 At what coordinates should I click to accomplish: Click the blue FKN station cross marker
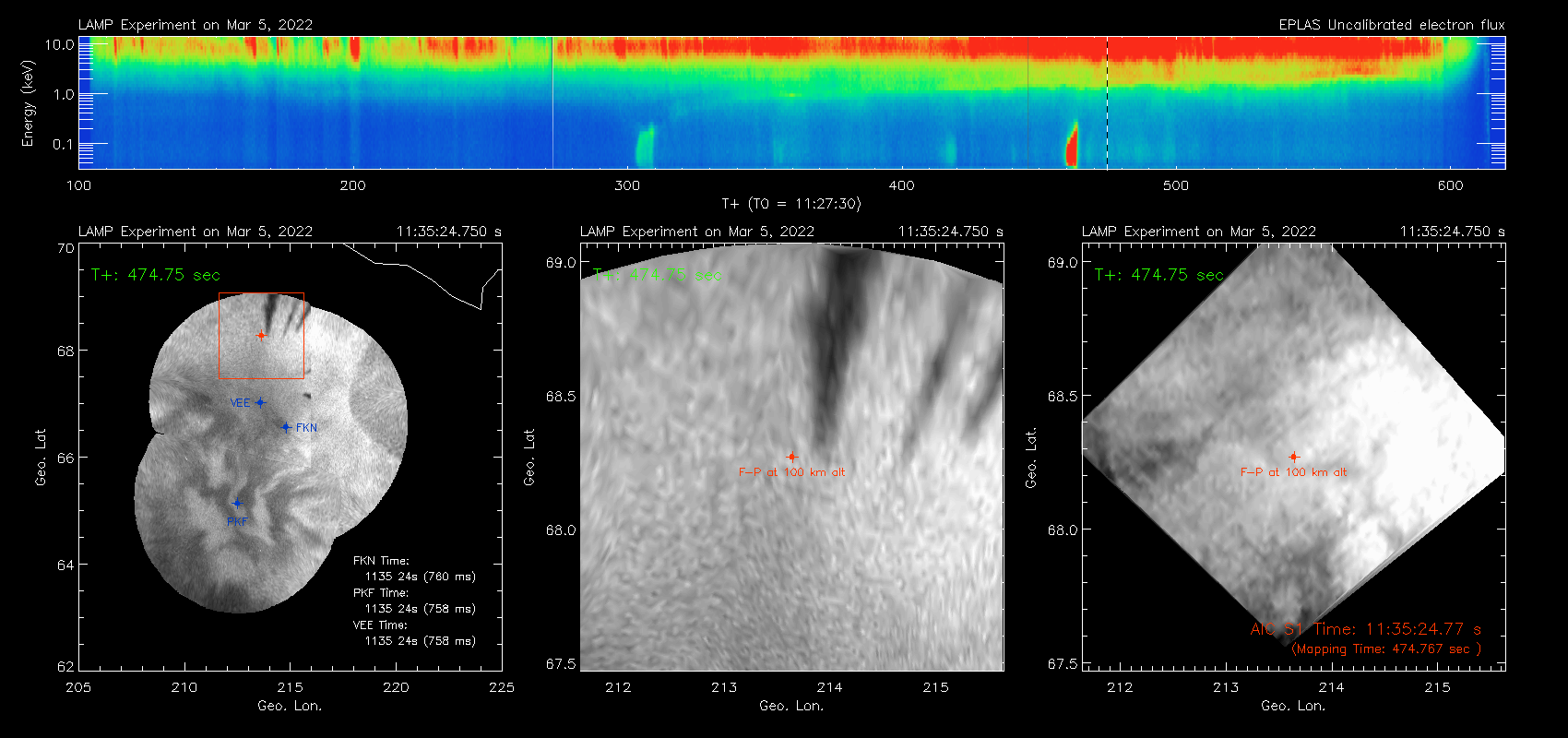[x=287, y=427]
